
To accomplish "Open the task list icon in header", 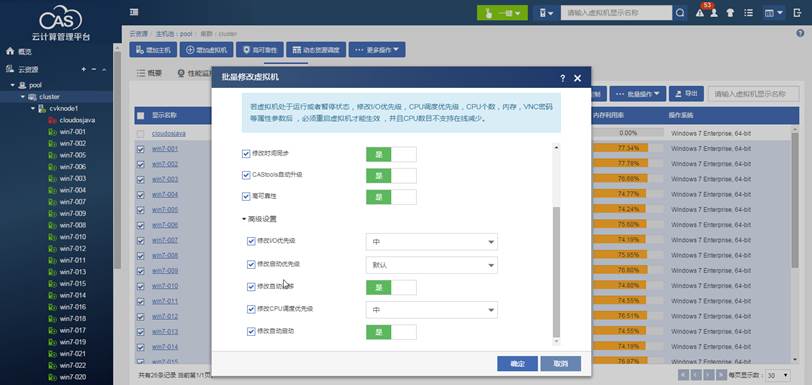I will click(x=748, y=13).
